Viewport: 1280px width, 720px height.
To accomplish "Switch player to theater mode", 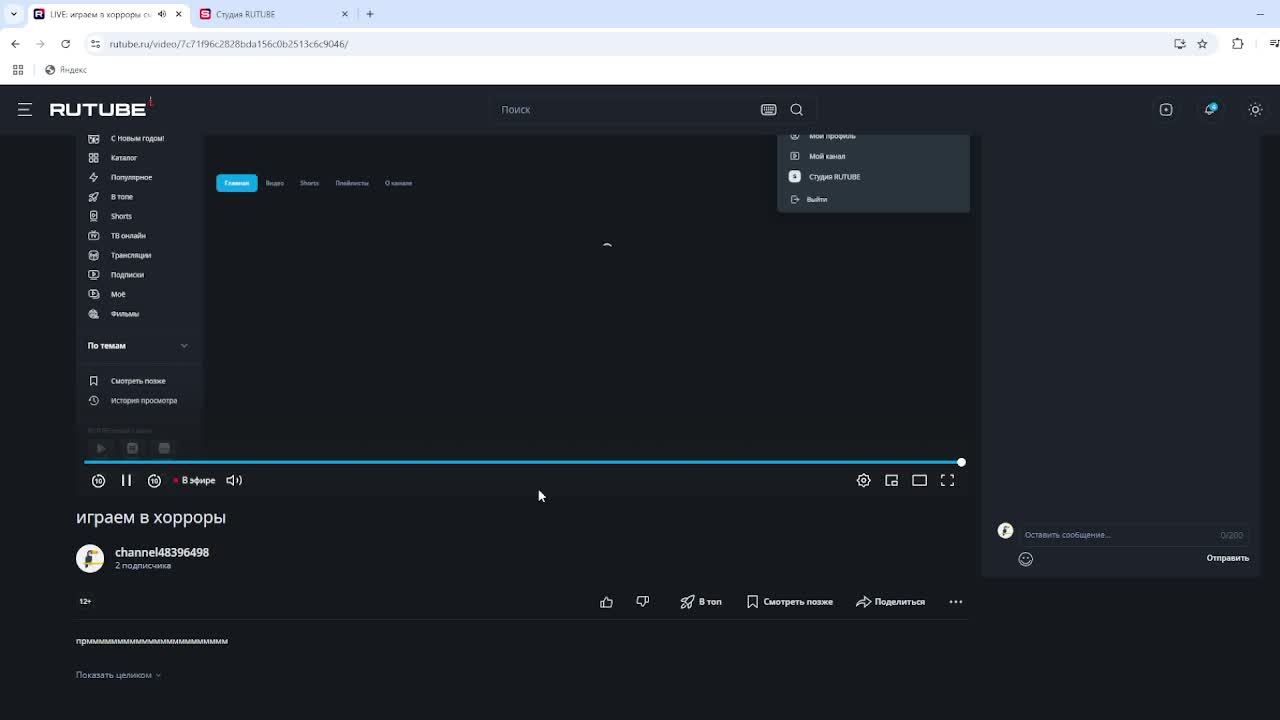I will [919, 481].
